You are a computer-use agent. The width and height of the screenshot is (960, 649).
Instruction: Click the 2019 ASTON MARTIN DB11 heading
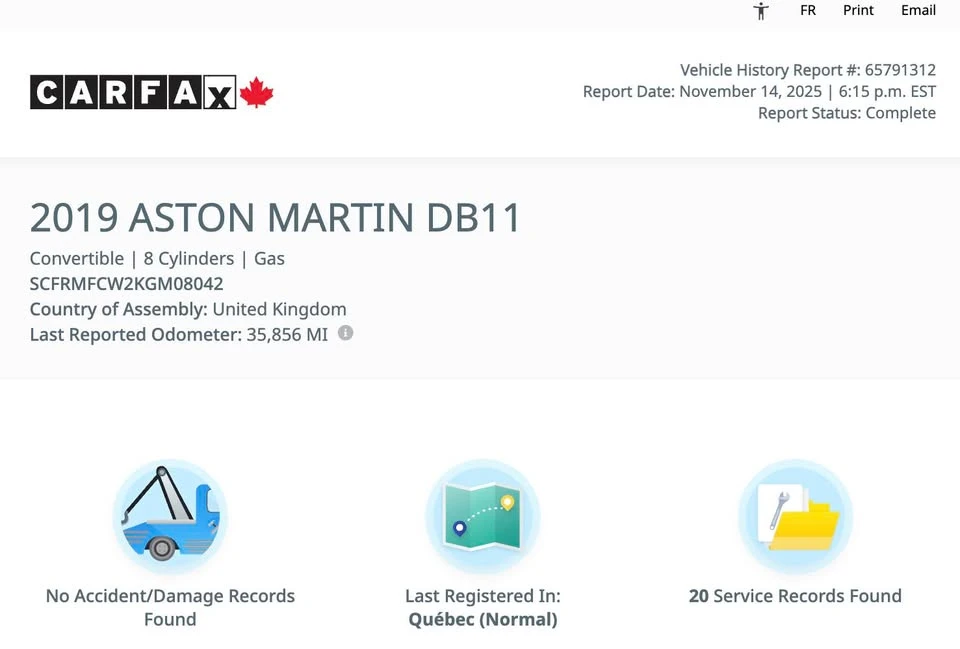[275, 217]
